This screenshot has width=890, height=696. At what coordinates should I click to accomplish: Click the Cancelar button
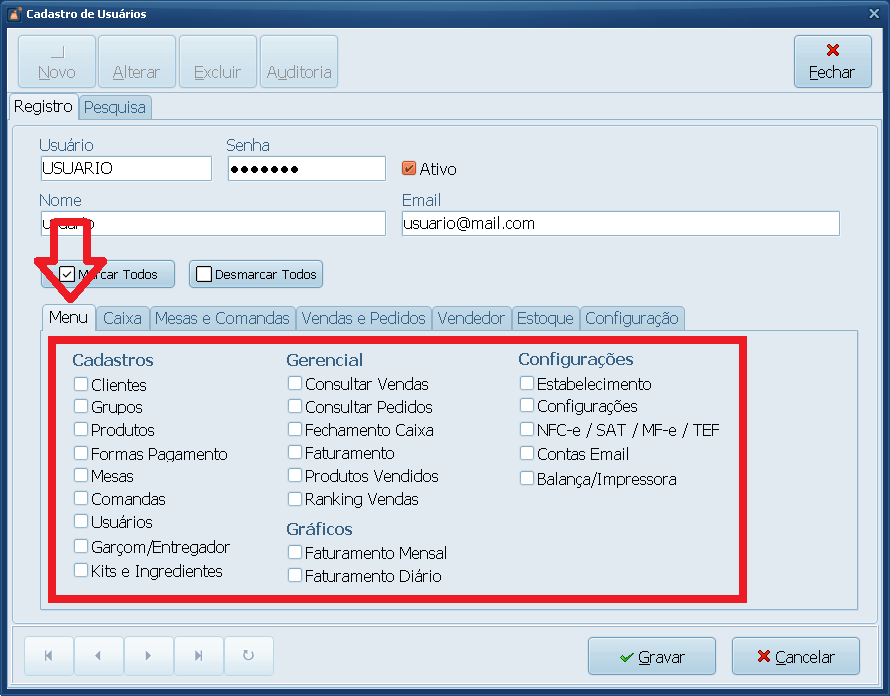(x=795, y=657)
